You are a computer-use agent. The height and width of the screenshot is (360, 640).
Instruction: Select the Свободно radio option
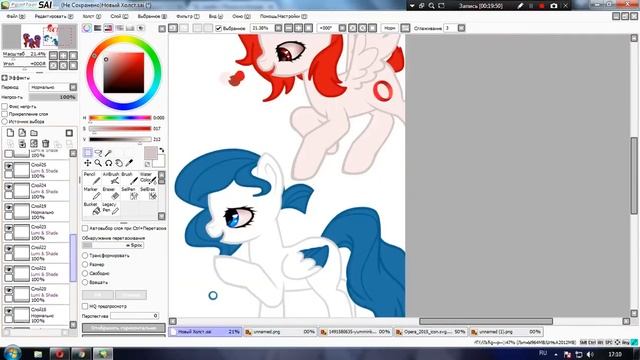click(85, 273)
